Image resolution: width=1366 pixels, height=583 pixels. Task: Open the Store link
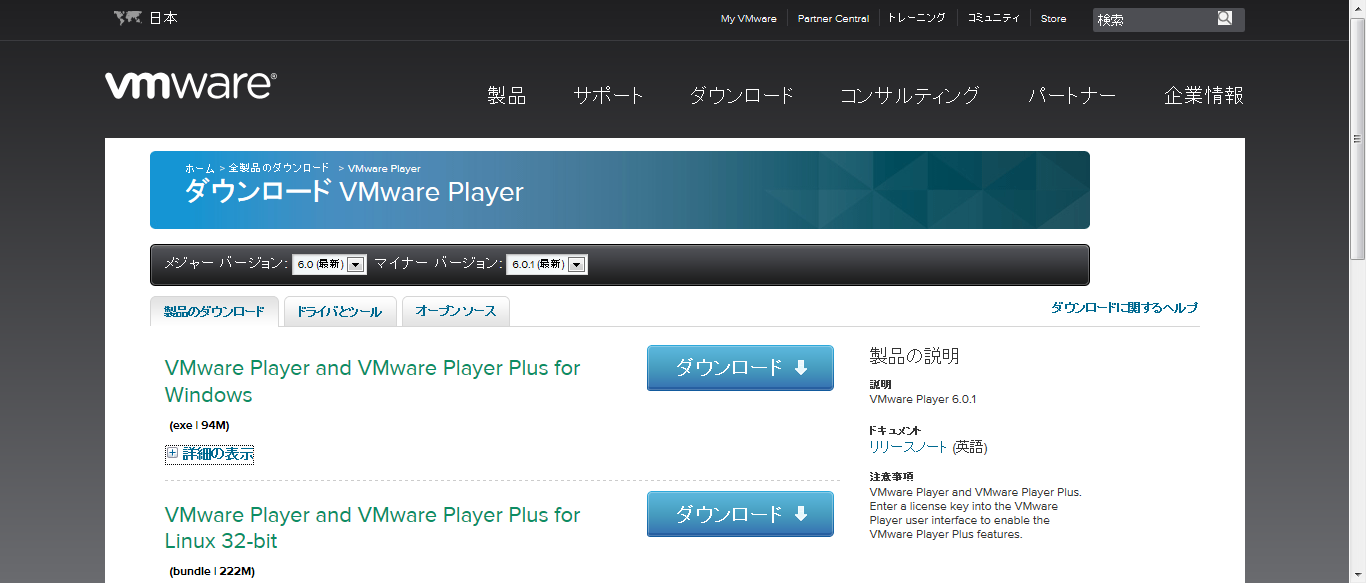pyautogui.click(x=1053, y=18)
